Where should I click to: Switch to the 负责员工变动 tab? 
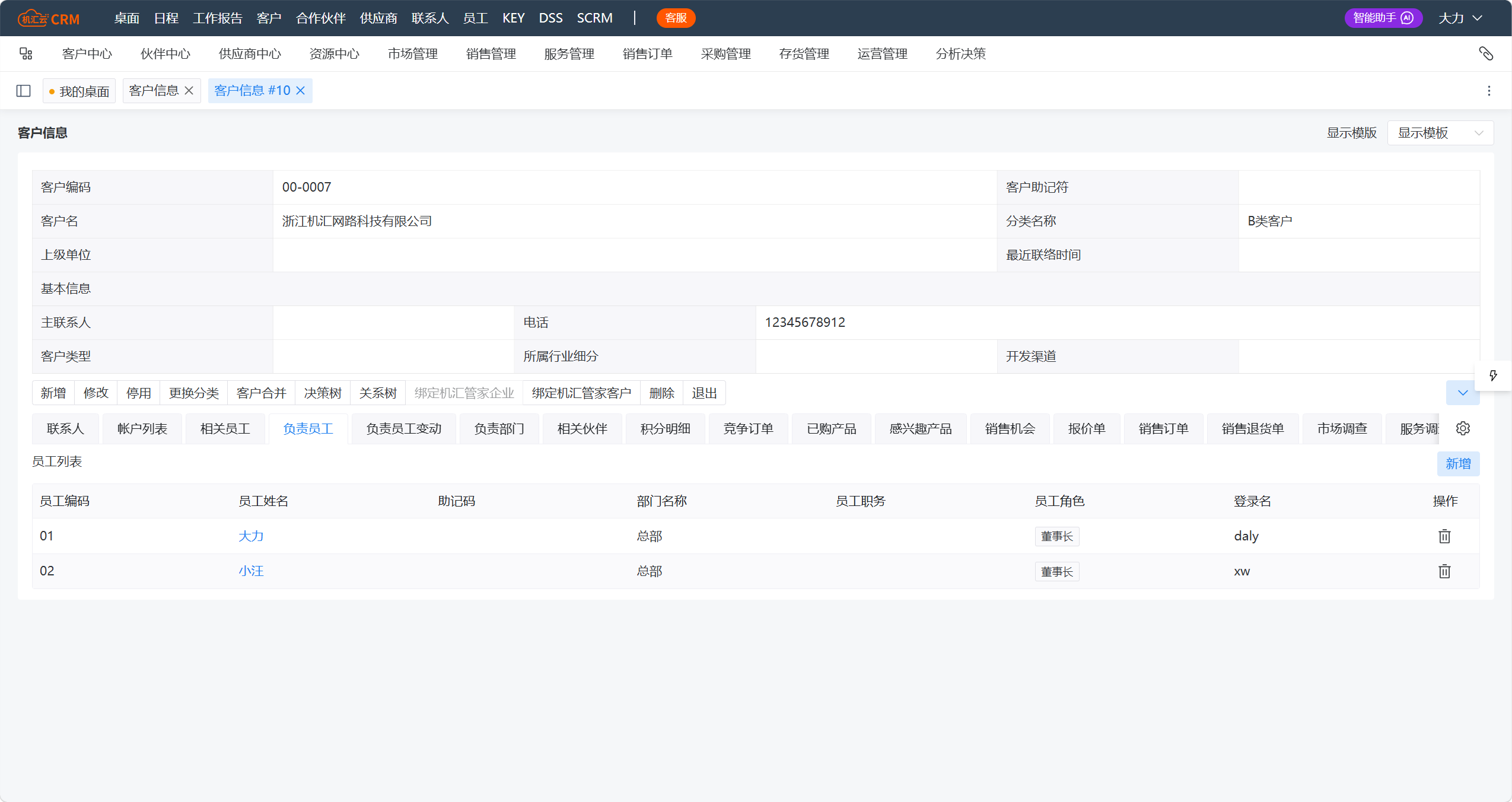[404, 429]
